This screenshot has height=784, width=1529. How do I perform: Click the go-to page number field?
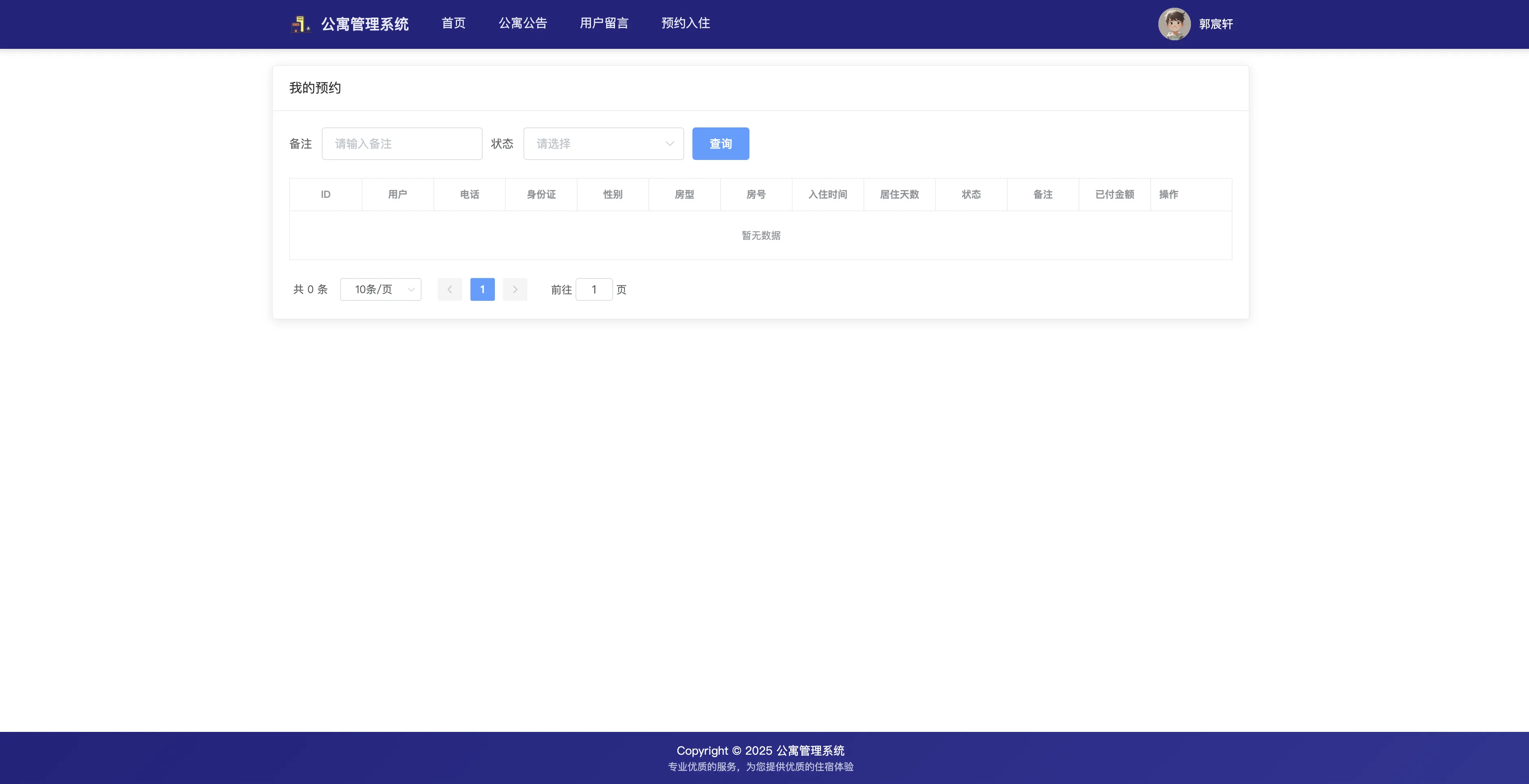(593, 289)
